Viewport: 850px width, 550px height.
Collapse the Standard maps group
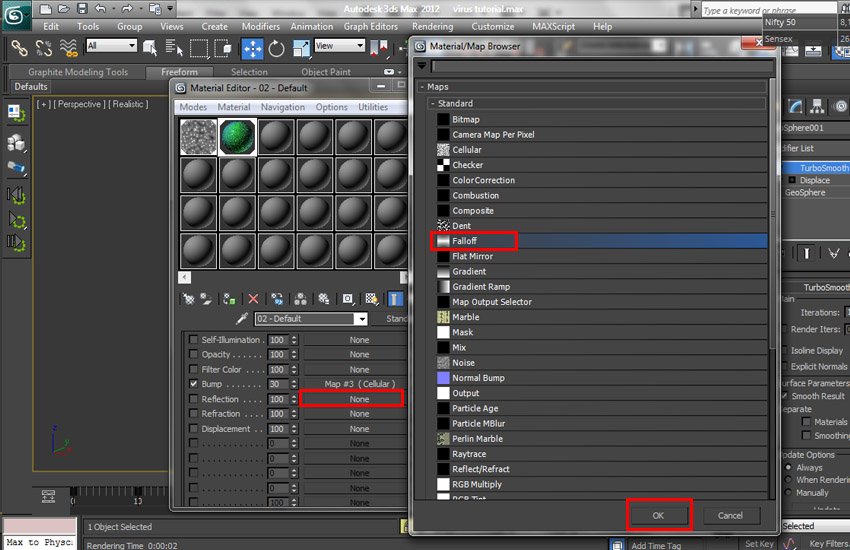pyautogui.click(x=434, y=104)
